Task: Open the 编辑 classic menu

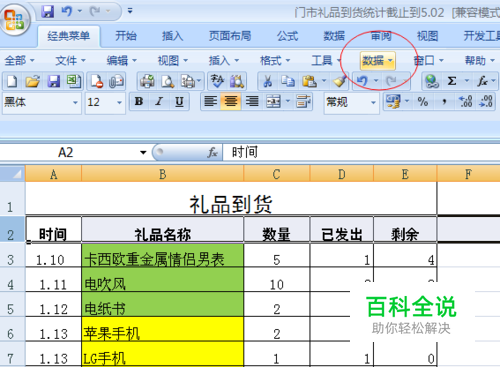Action: (x=122, y=61)
